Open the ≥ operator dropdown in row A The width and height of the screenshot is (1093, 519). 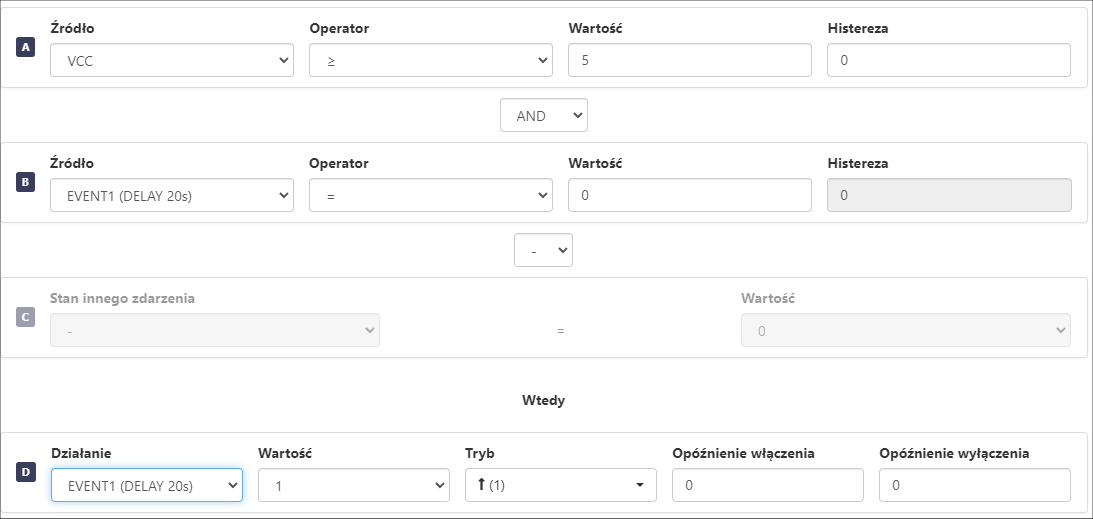pos(431,60)
